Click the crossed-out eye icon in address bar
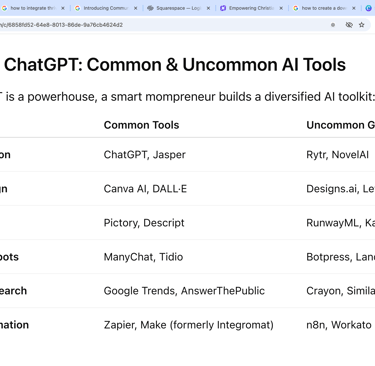Screen dimensions: 375x366 click(349, 25)
